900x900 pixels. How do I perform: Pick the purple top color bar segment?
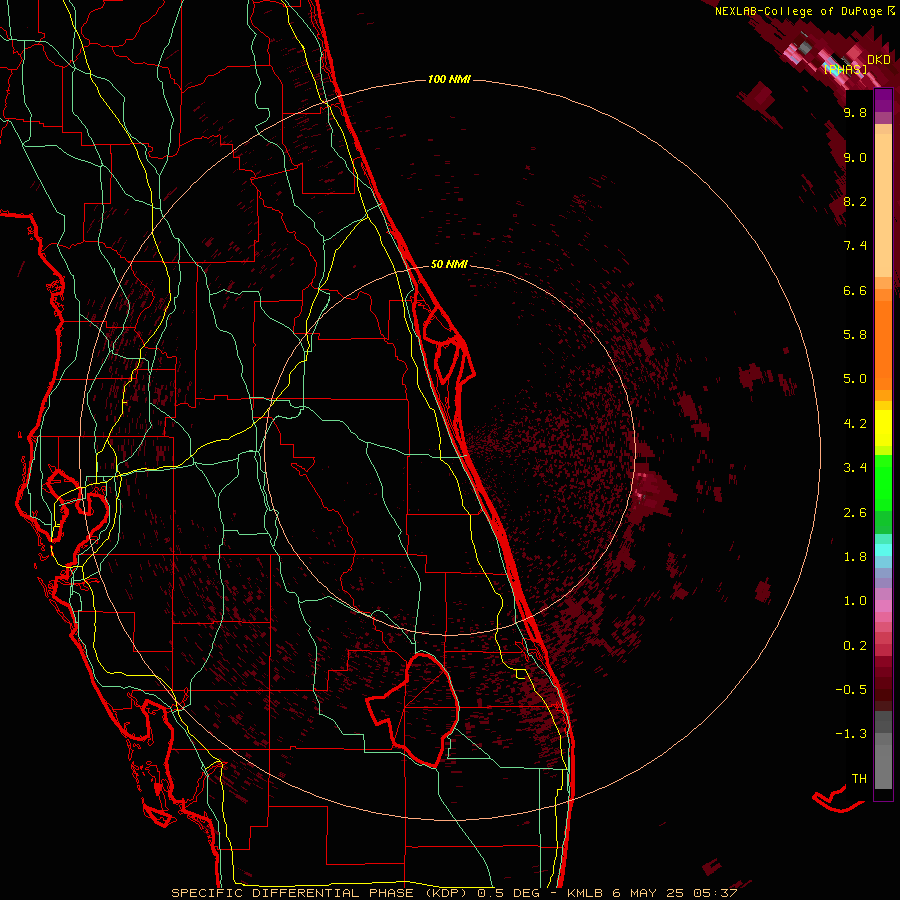883,100
